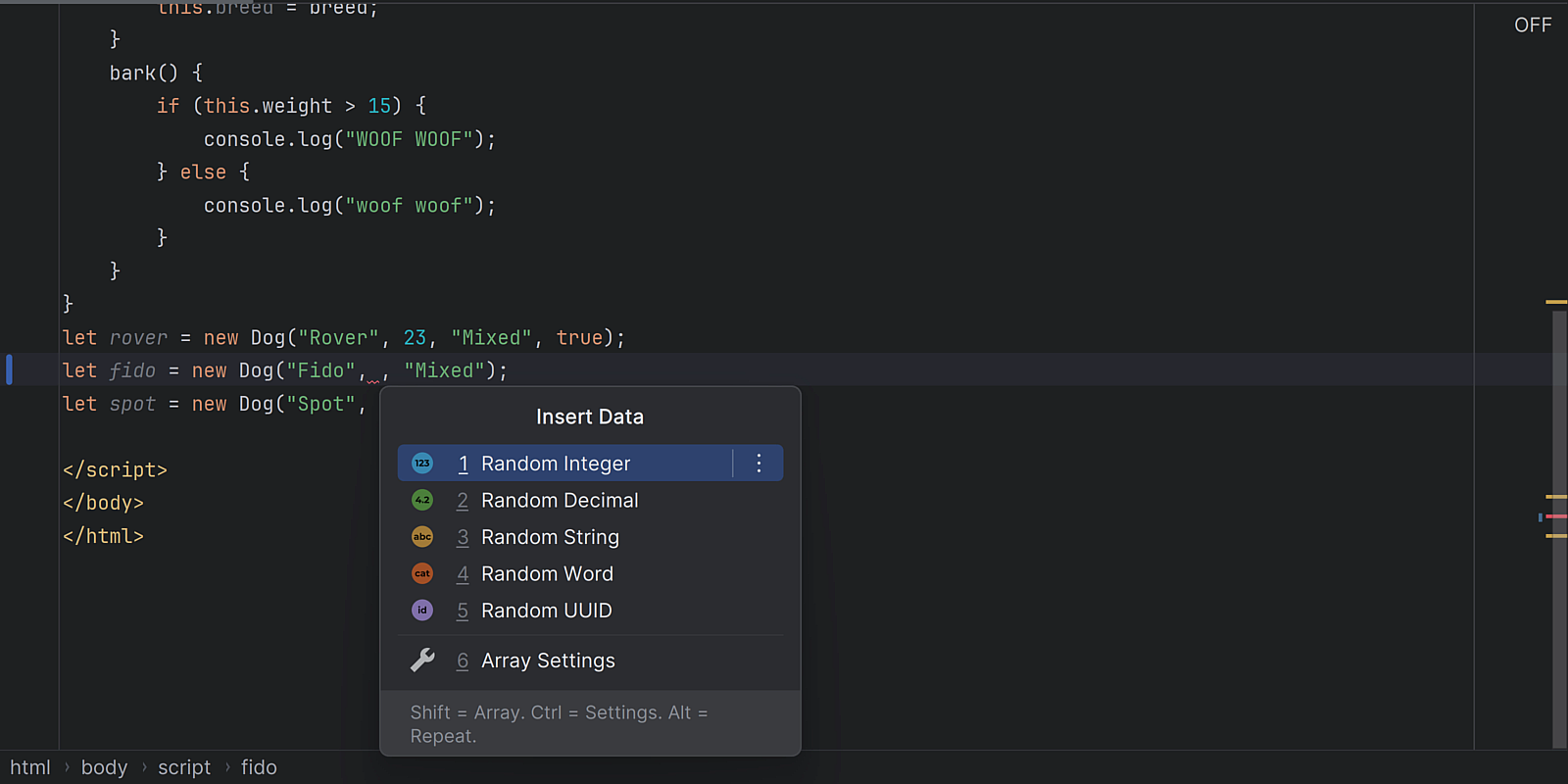Select the Random Word entry
This screenshot has width=1568, height=784.
(x=590, y=573)
